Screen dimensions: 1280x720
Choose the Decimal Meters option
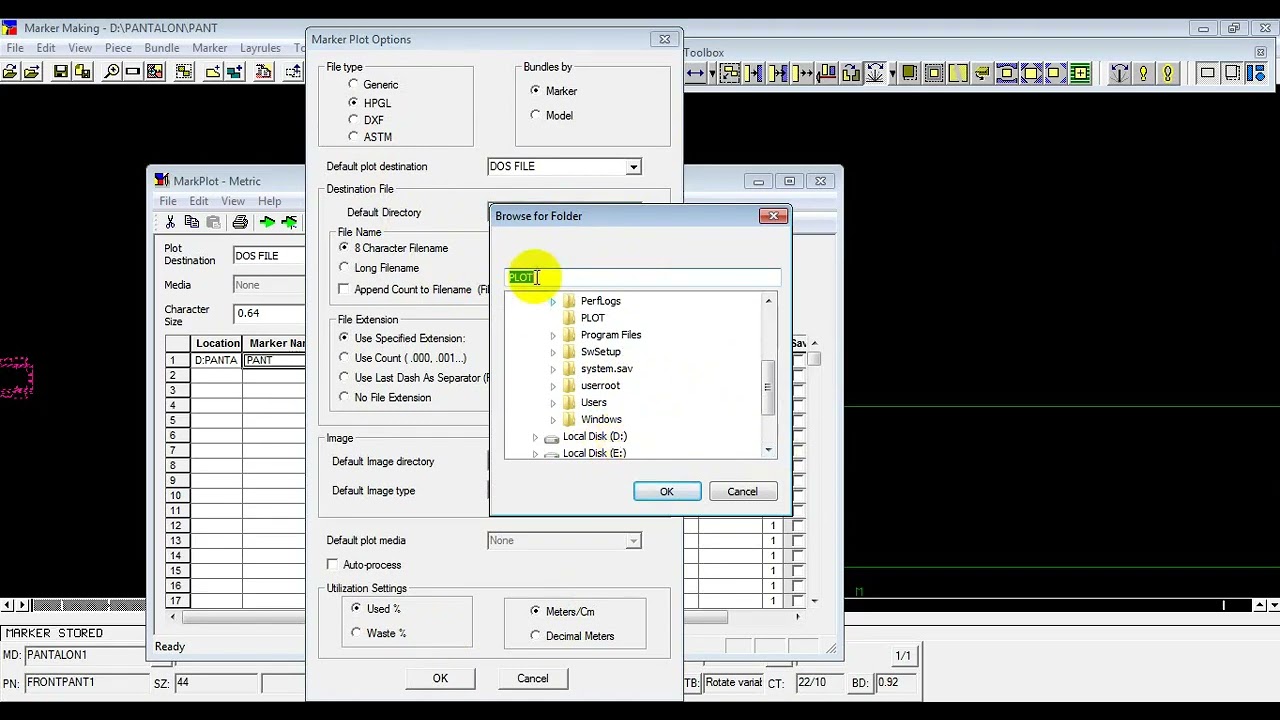point(535,636)
